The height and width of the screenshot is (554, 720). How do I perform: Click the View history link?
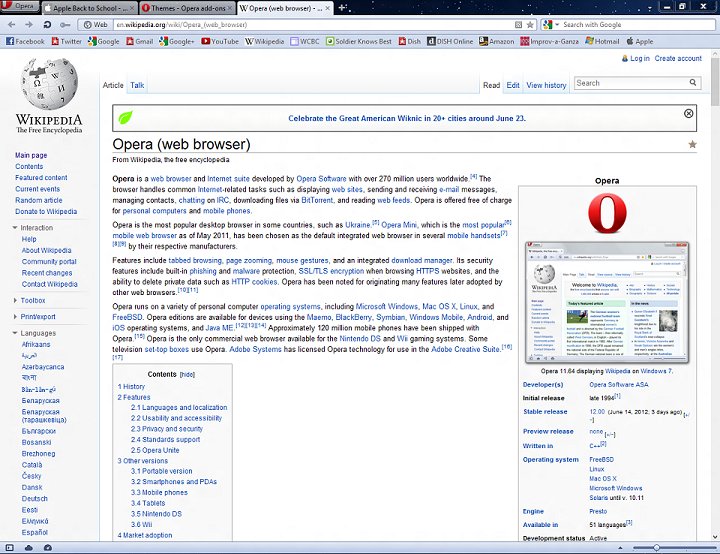[546, 86]
